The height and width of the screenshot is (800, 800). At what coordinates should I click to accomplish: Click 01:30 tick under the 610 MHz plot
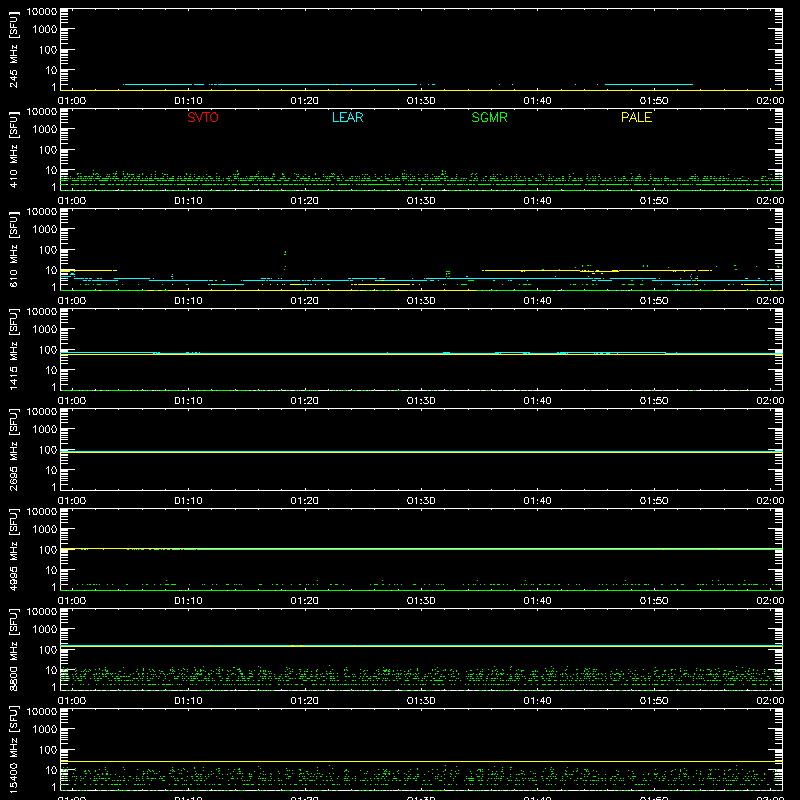(x=421, y=301)
